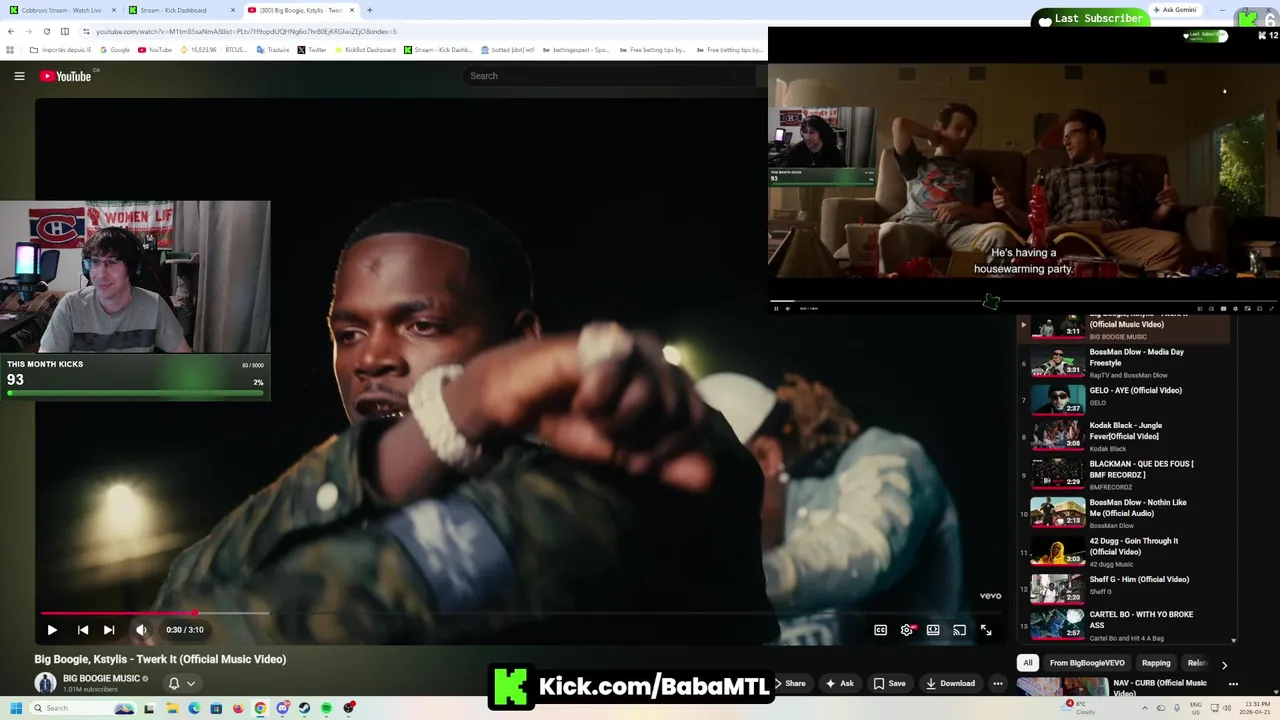Click the Ask button
The image size is (1280, 720).
839,684
